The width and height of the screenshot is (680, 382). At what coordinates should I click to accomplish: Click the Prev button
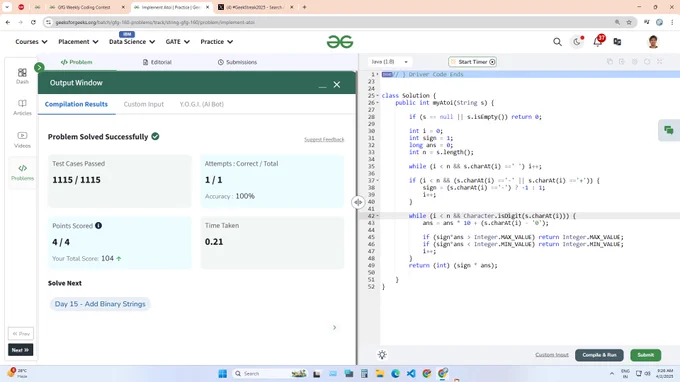21,334
